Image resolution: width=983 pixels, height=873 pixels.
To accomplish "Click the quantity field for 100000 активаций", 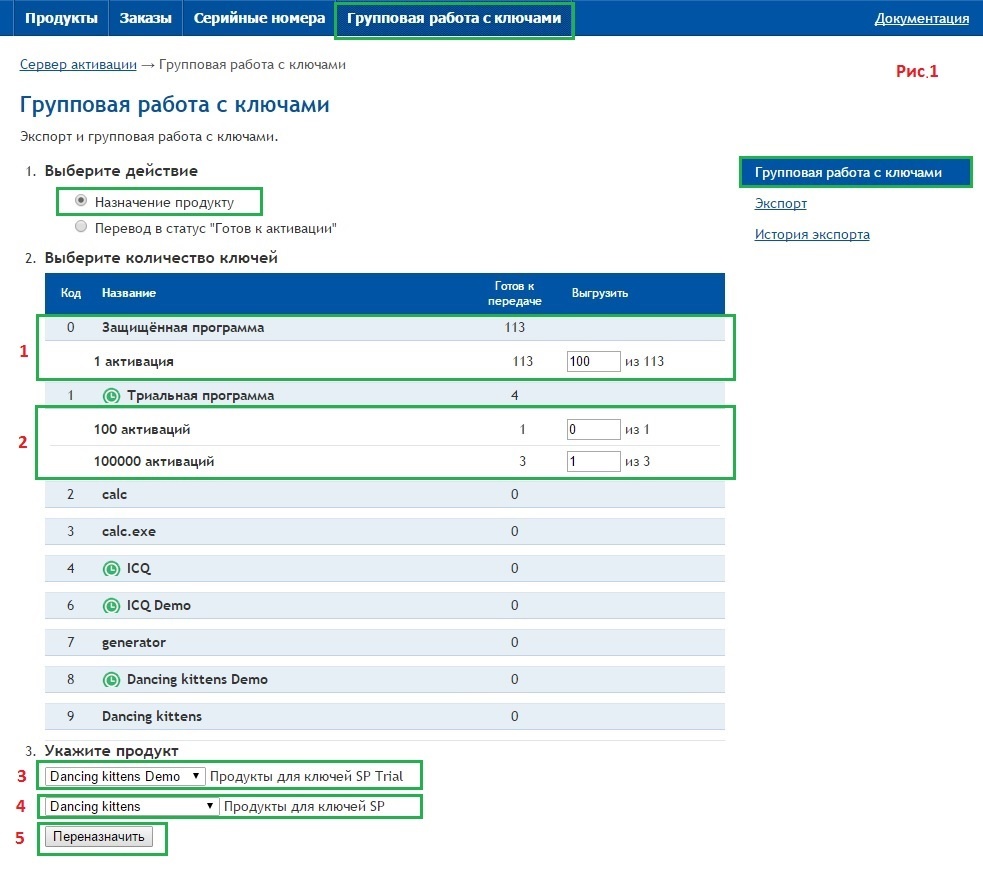I will [x=593, y=461].
